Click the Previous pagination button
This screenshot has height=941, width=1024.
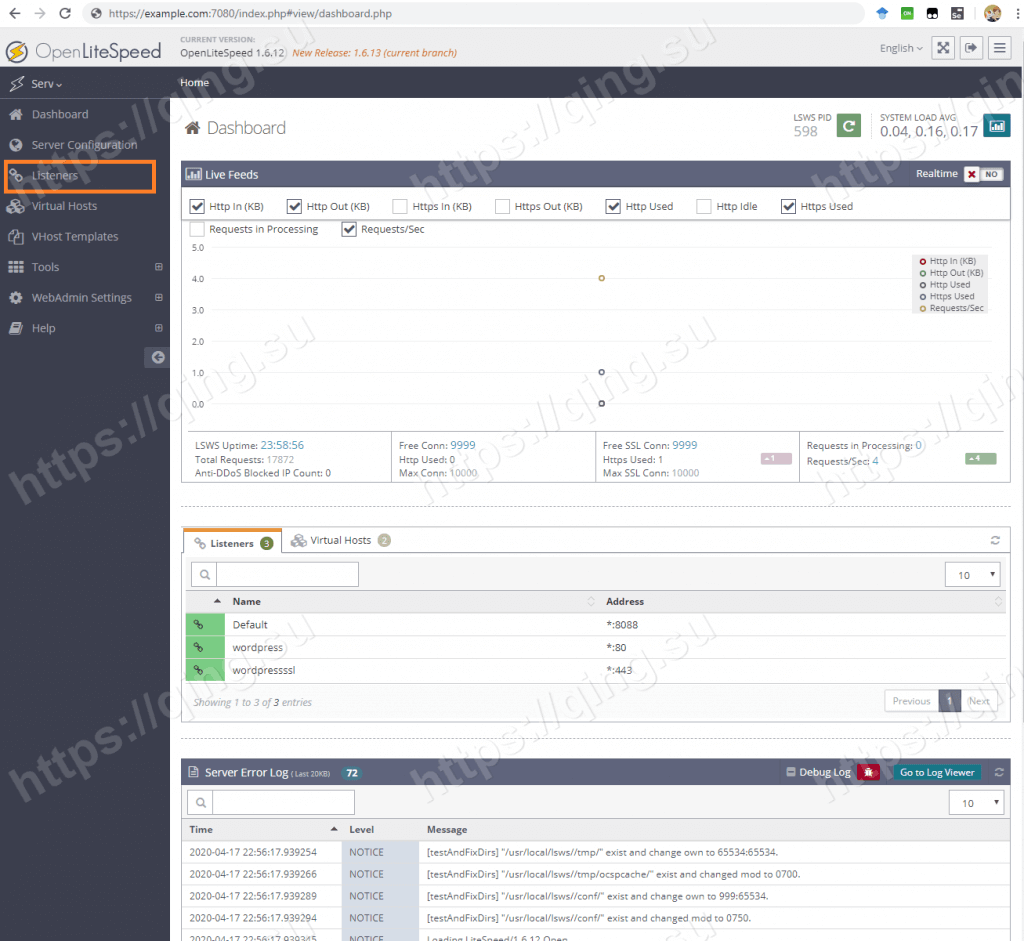[x=911, y=701]
